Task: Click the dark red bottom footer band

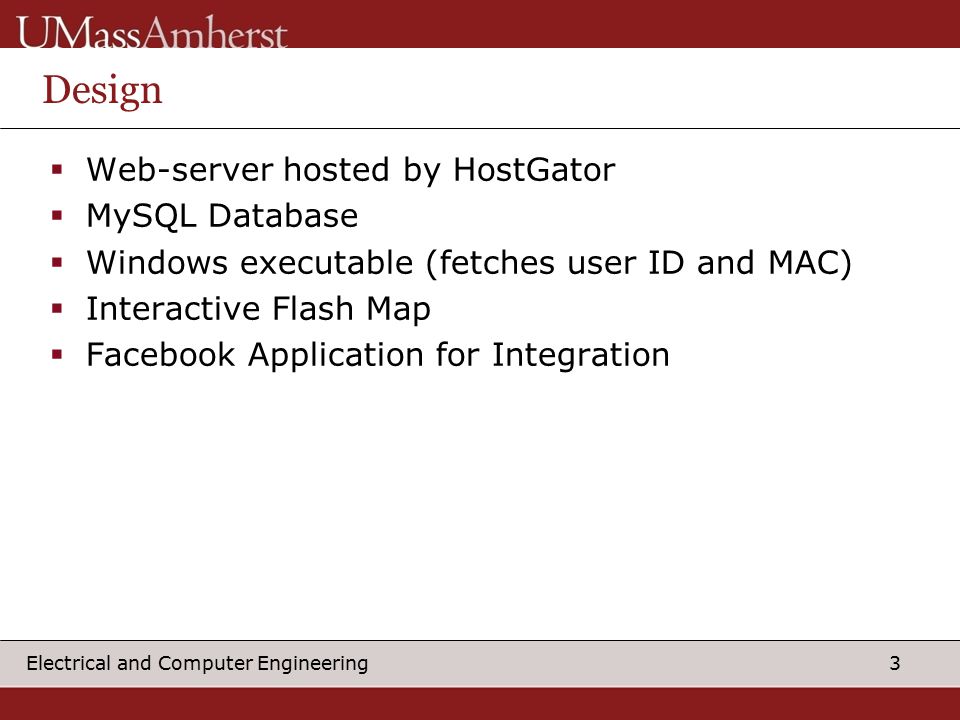Action: tap(480, 703)
